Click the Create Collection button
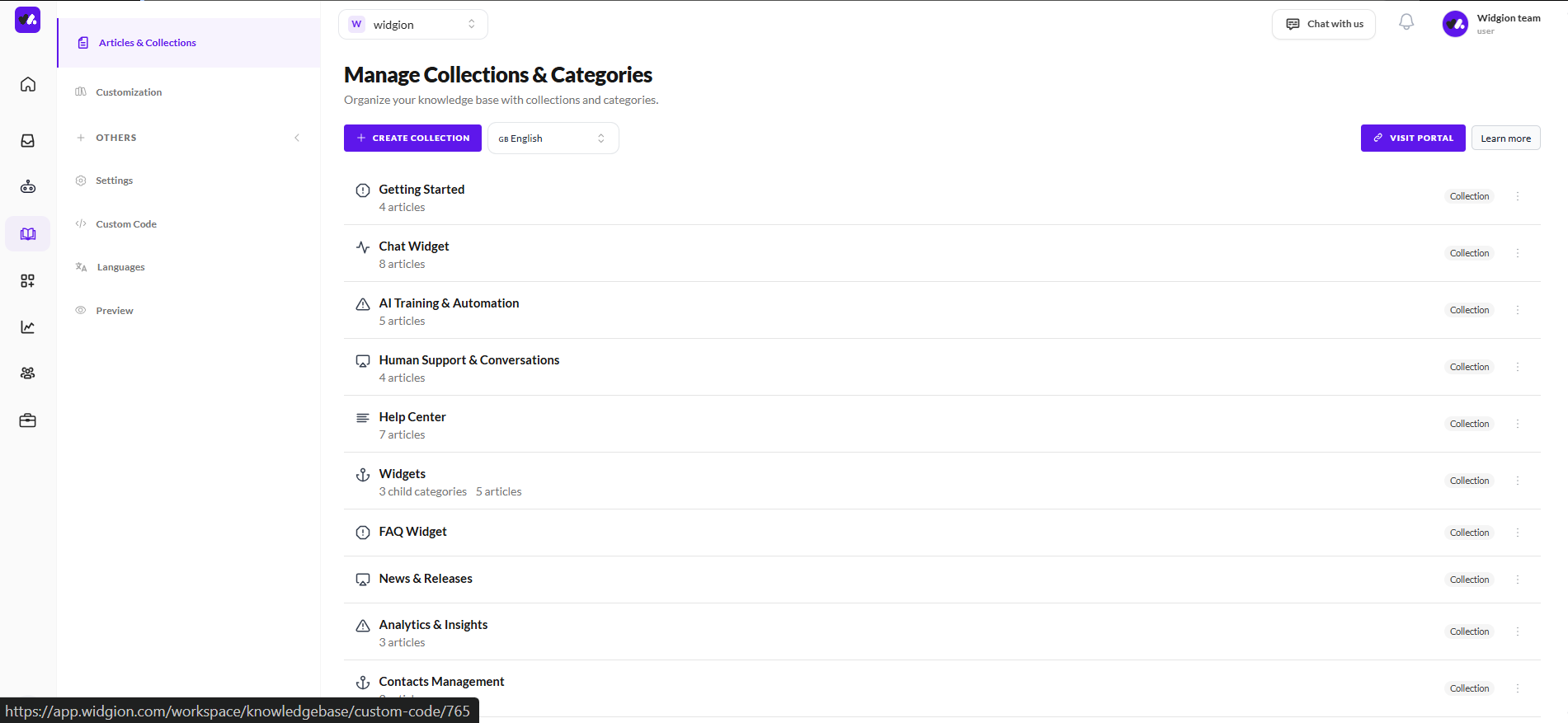1568x723 pixels. [412, 138]
